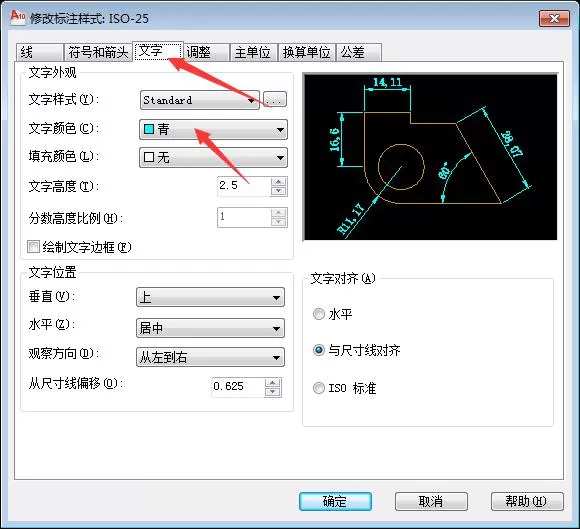The width and height of the screenshot is (580, 529).
Task: Open the 文字样式 Standard dropdown
Action: click(200, 100)
